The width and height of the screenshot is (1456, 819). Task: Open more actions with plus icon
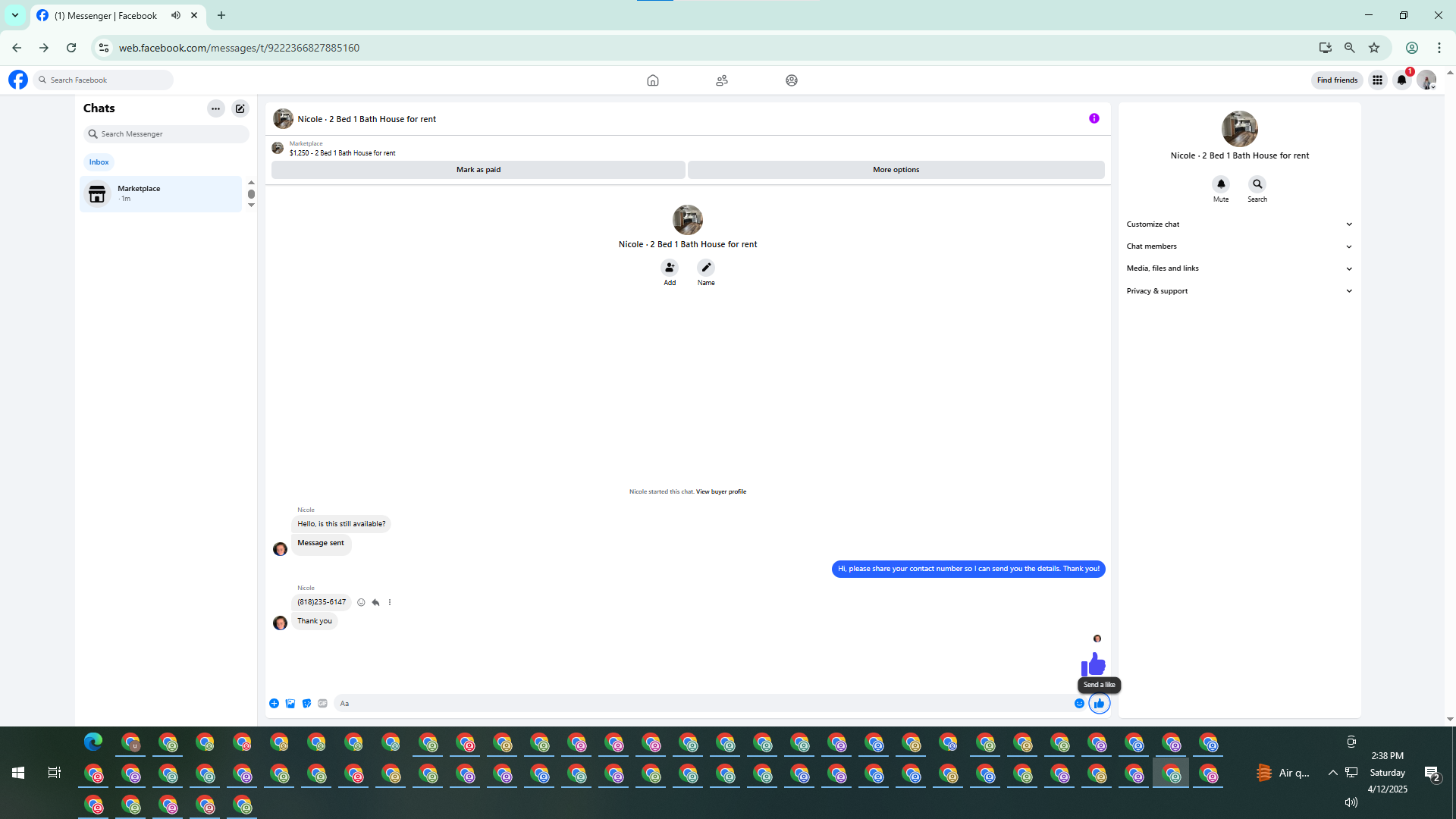pos(274,704)
